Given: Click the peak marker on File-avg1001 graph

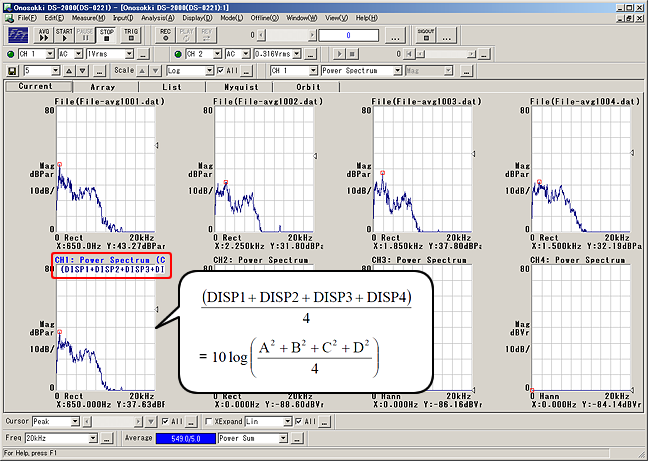Looking at the screenshot, I should pos(60,164).
